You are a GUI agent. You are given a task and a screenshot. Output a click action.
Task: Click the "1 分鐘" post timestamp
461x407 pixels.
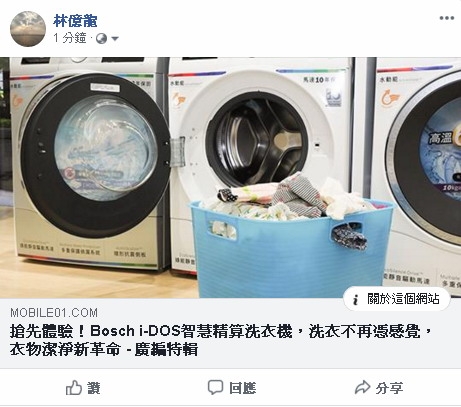tap(70, 38)
